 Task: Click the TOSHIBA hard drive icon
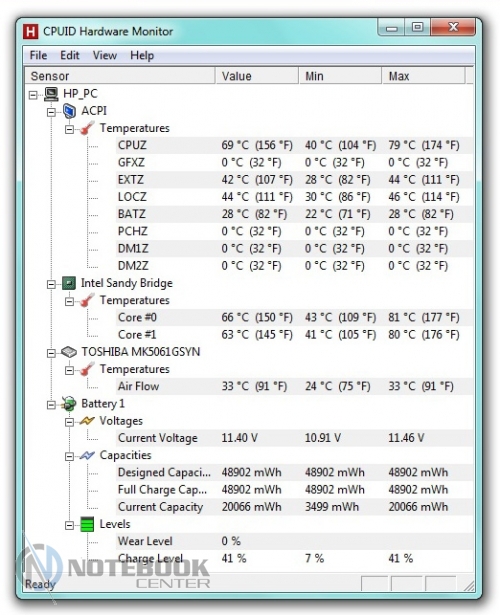pyautogui.click(x=69, y=352)
